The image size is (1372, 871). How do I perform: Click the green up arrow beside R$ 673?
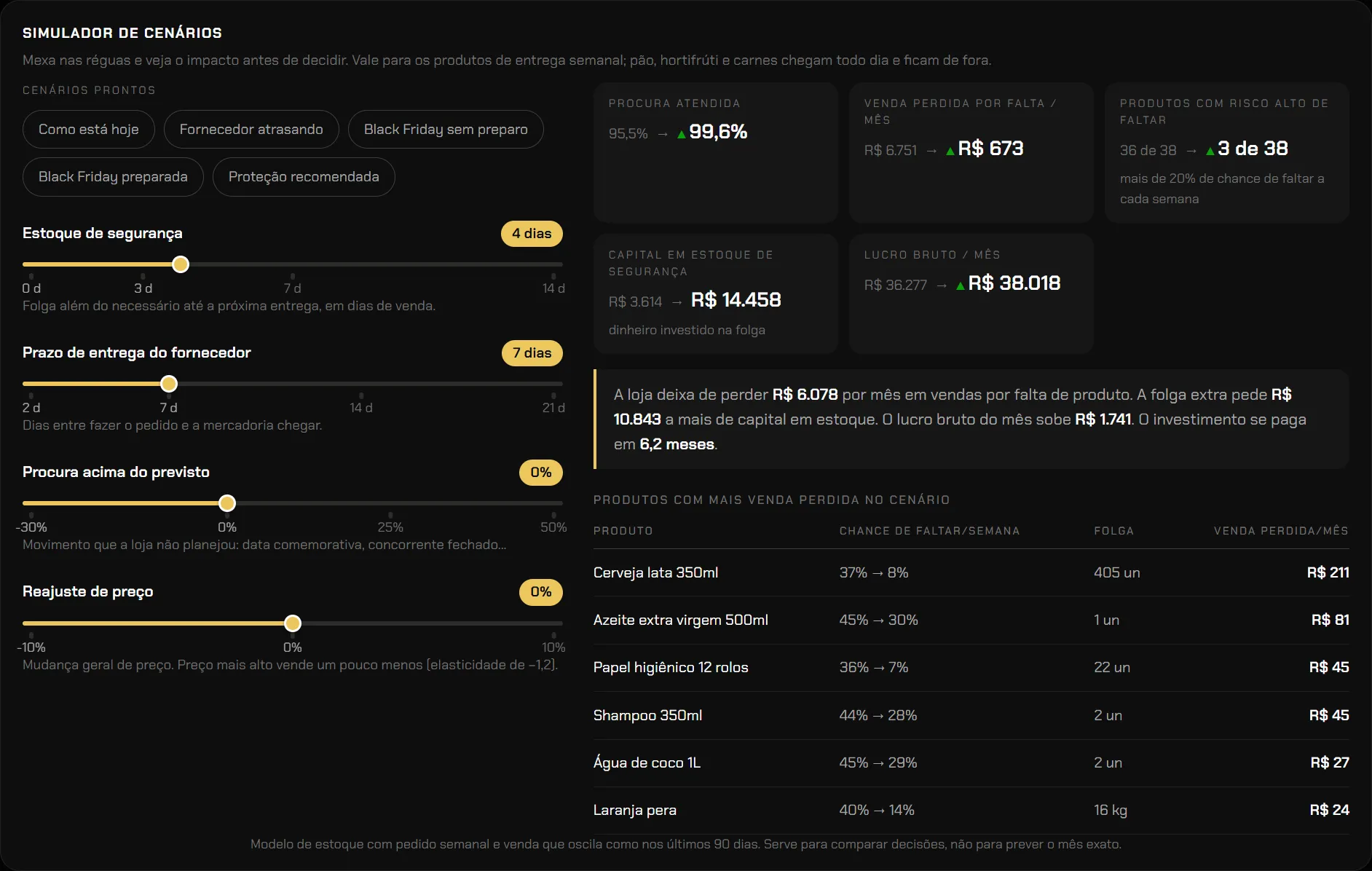(x=950, y=151)
